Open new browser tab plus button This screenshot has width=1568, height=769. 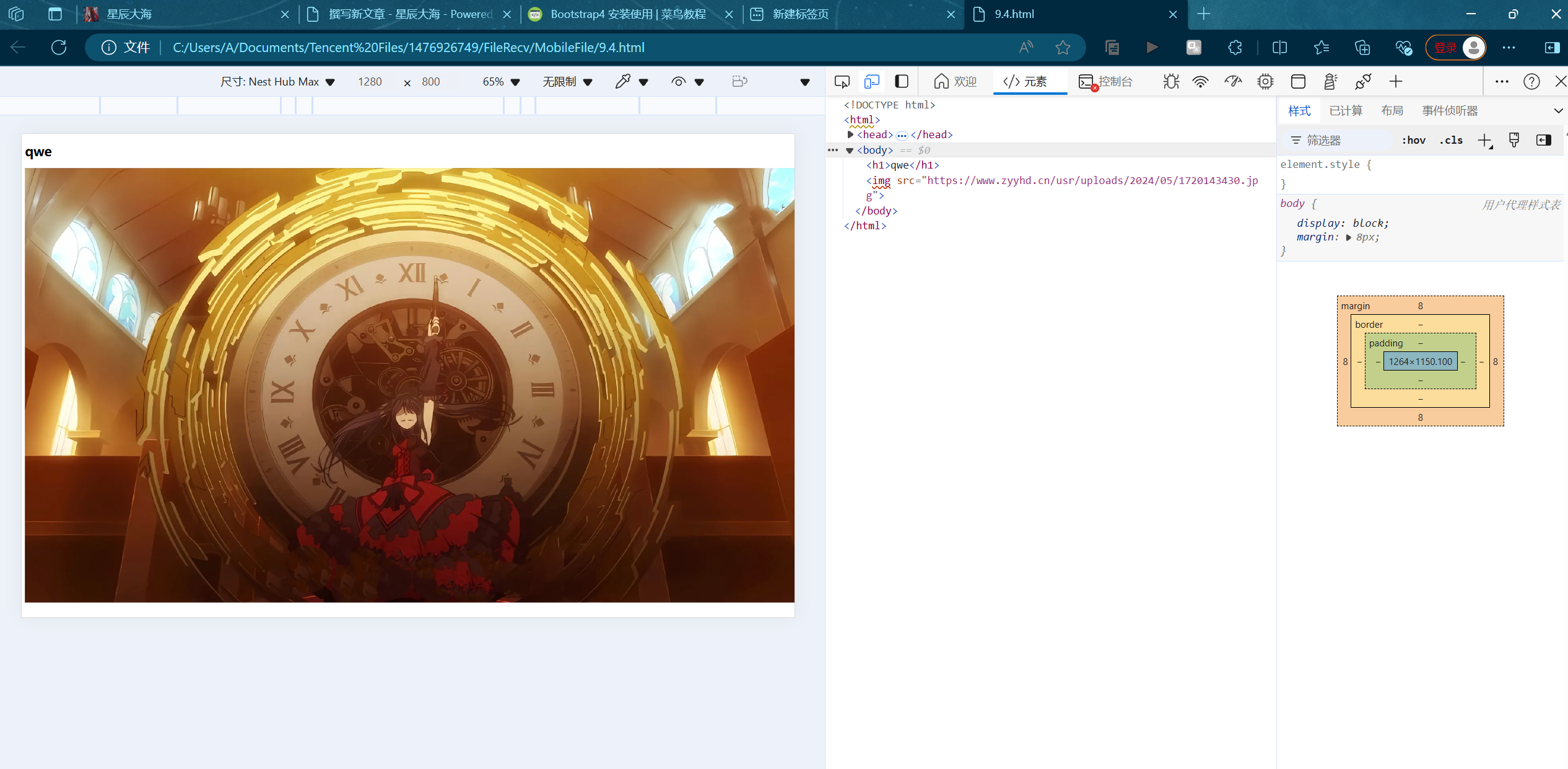1203,14
